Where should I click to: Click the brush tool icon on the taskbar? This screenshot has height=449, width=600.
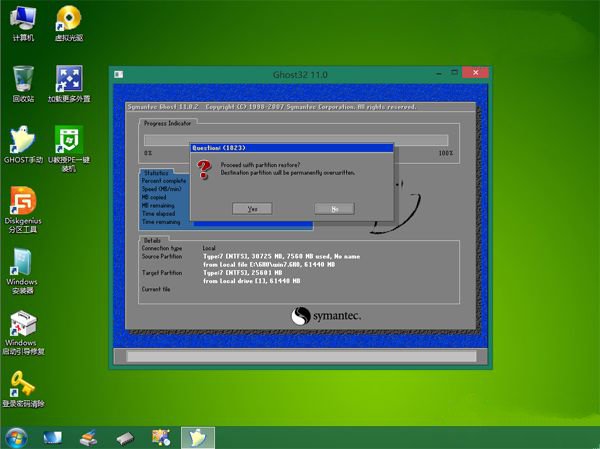88,438
